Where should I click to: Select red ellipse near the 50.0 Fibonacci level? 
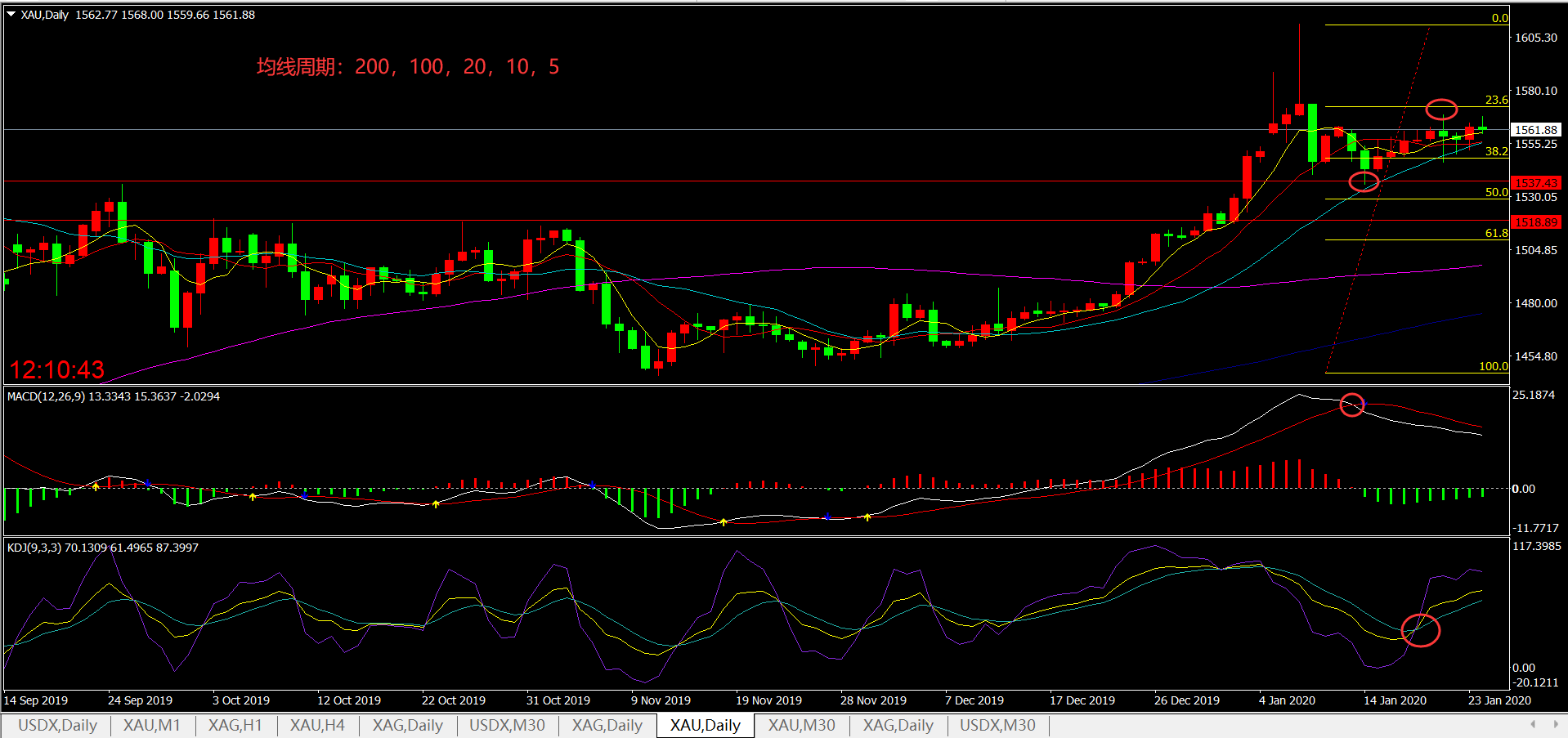pyautogui.click(x=1364, y=181)
